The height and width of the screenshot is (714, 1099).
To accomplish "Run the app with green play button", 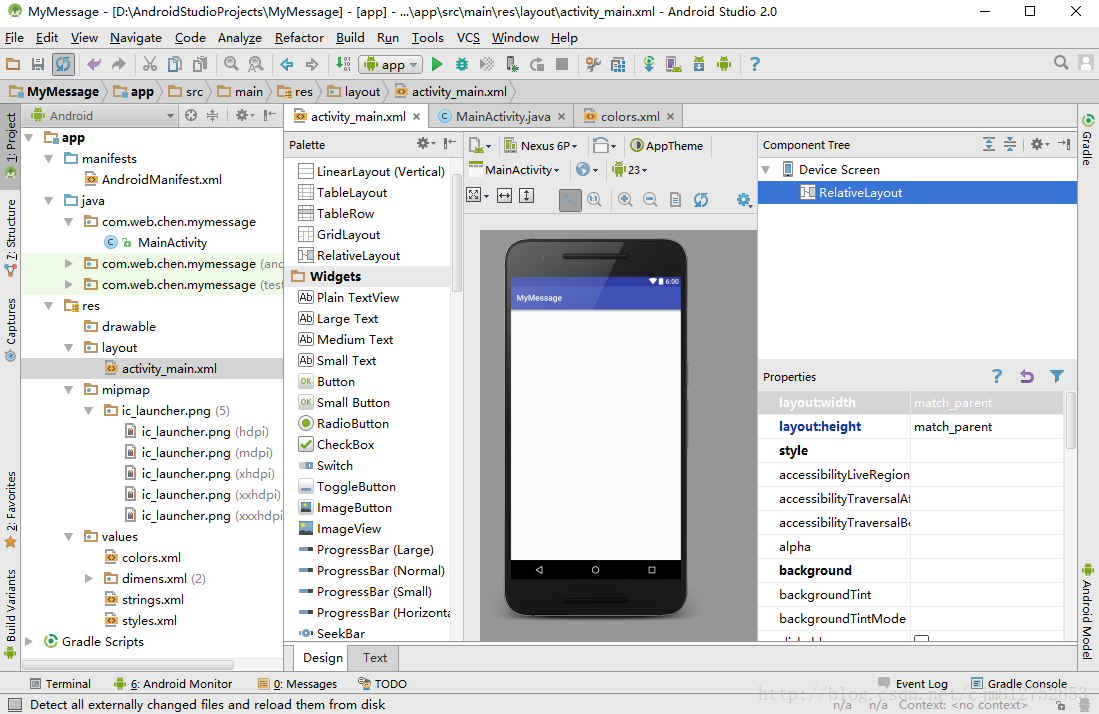I will point(437,64).
